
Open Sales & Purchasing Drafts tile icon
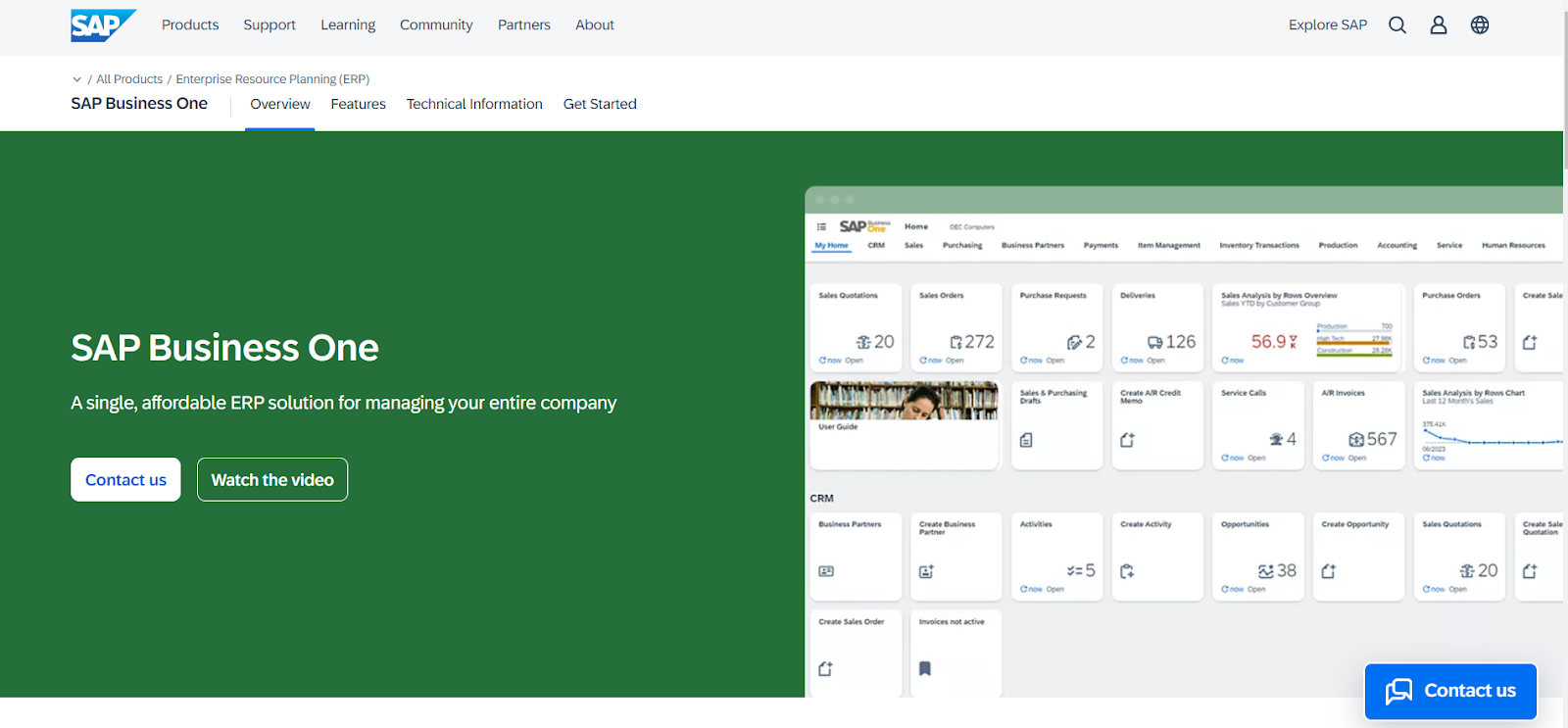pos(1026,440)
